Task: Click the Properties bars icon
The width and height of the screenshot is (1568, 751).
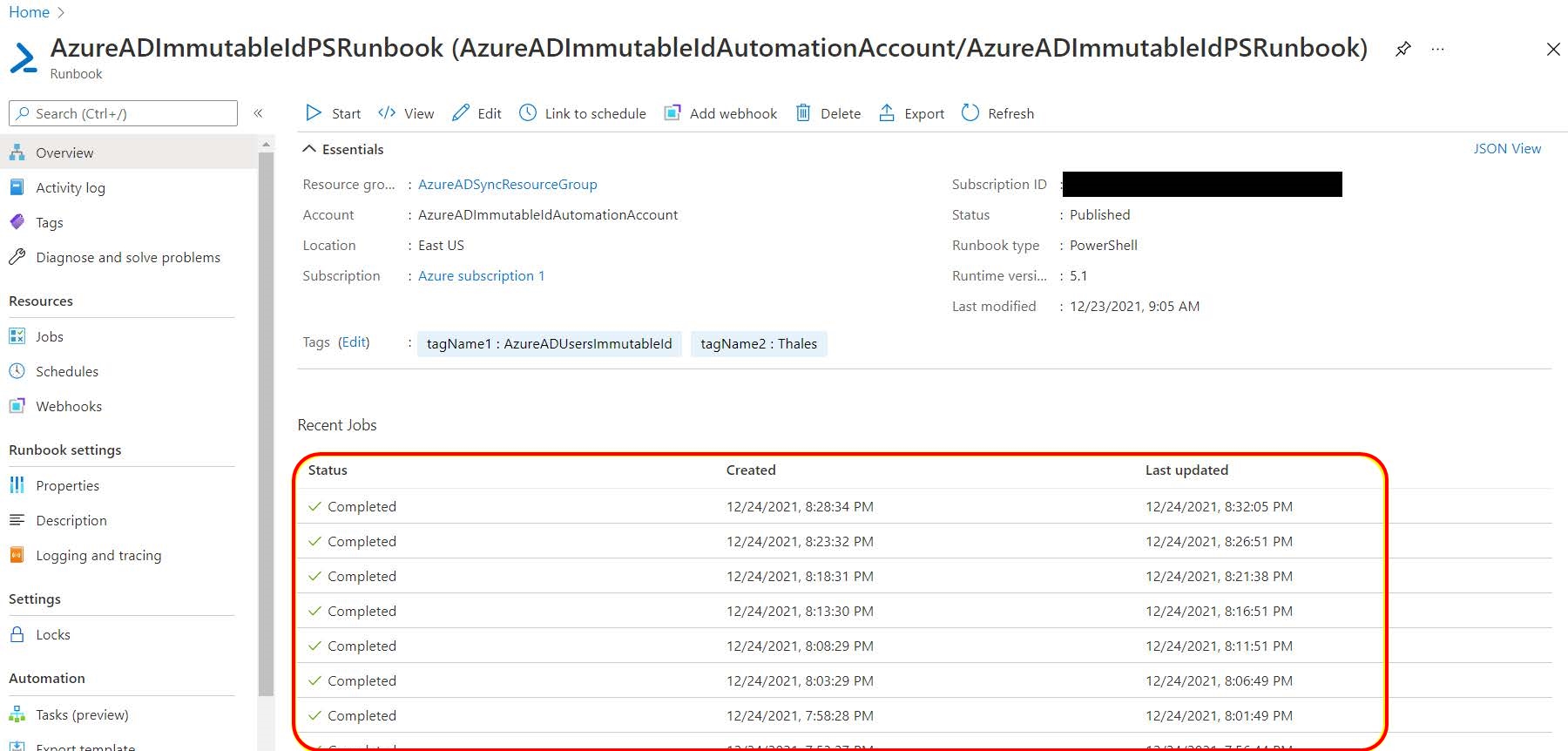Action: point(17,485)
